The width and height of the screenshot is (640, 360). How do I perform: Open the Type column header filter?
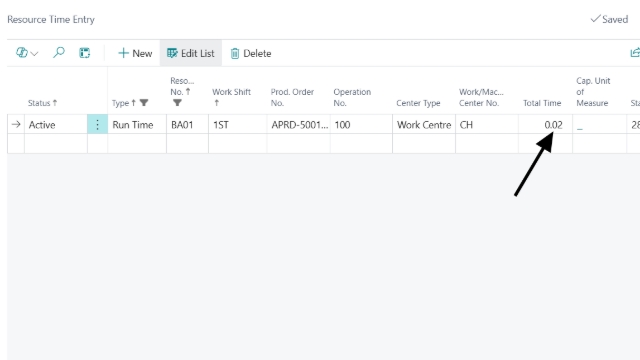pyautogui.click(x=144, y=103)
